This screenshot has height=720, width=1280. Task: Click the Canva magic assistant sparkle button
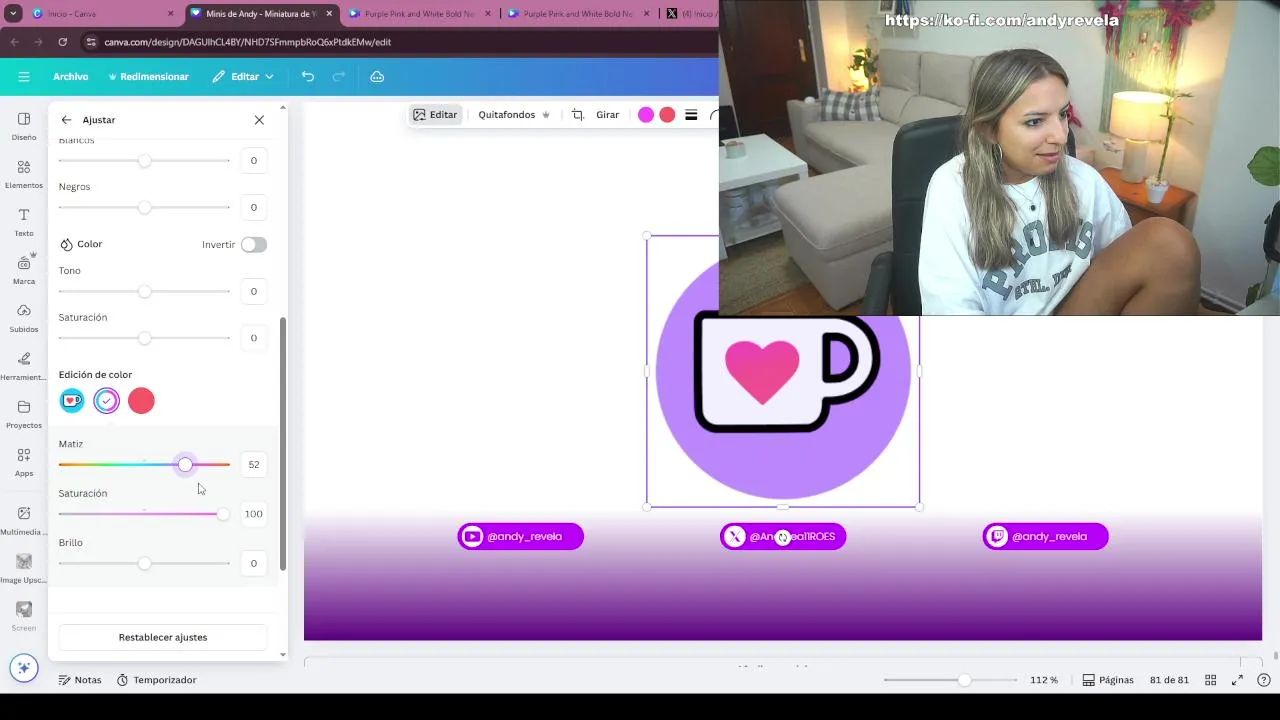[x=24, y=668]
